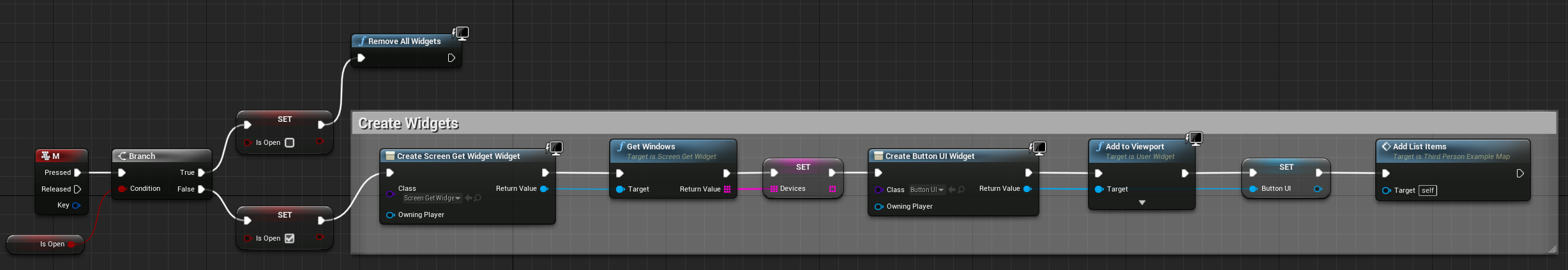The height and width of the screenshot is (270, 1568).
Task: Click the red Condition pin on Branch
Action: tap(122, 189)
